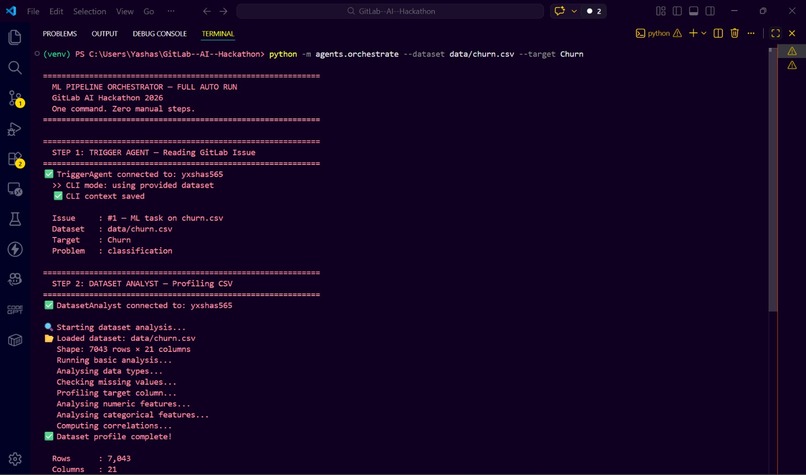Open the Go menu
This screenshot has height=475, width=806.
[x=149, y=11]
